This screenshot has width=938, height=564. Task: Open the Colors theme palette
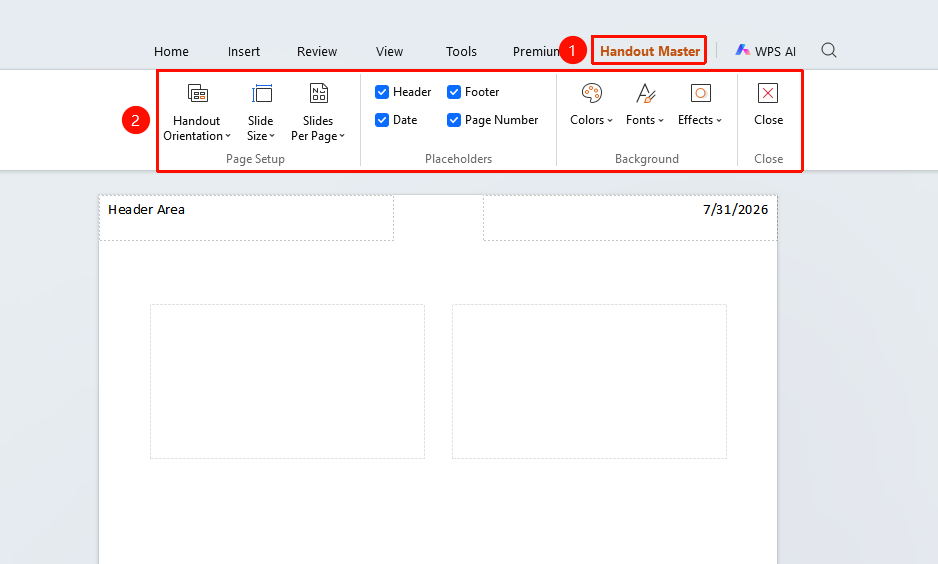point(591,105)
